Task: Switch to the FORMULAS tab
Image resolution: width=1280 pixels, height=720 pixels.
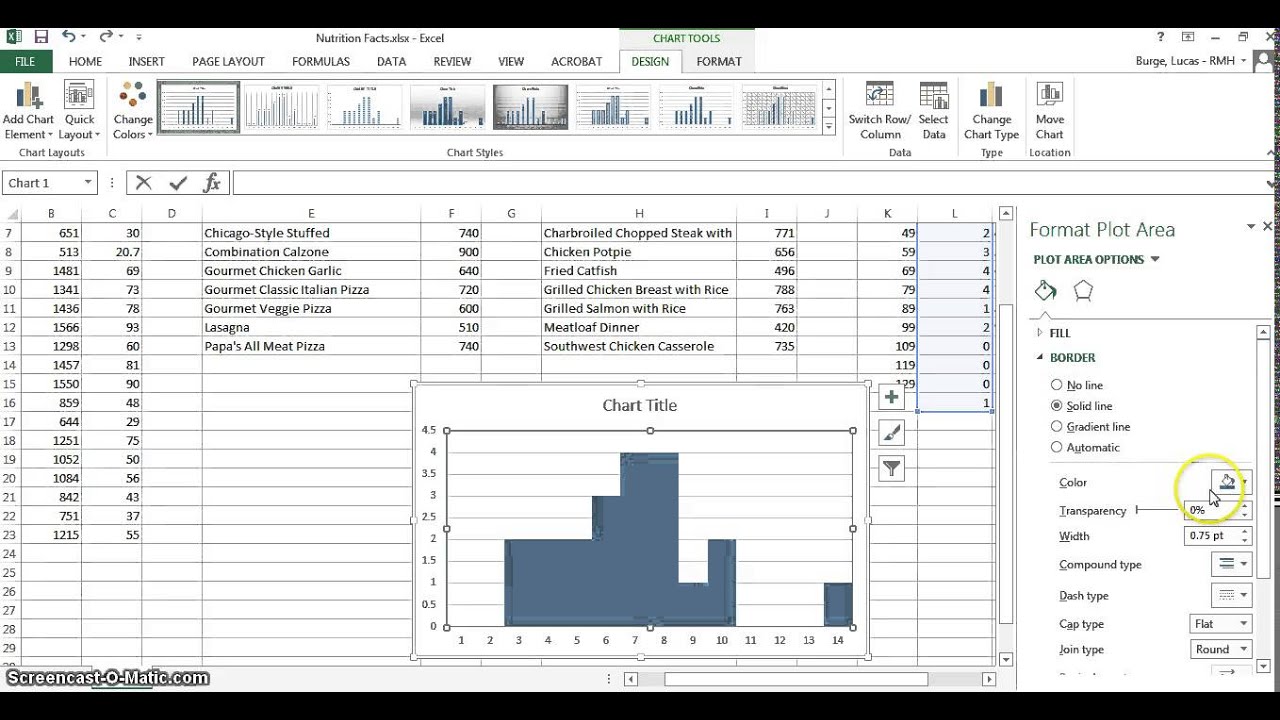Action: coord(321,62)
